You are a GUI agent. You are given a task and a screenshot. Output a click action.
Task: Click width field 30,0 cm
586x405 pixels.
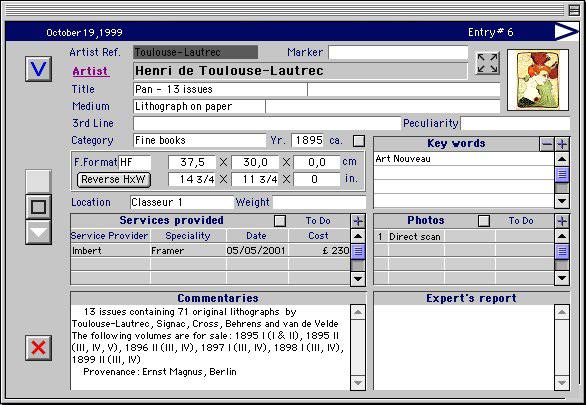coord(255,163)
